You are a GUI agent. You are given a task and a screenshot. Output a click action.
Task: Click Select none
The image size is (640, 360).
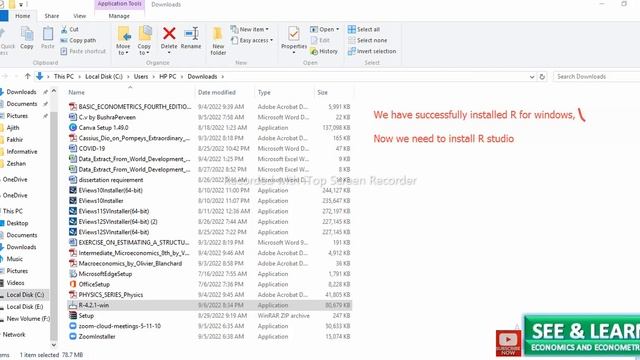coord(367,40)
